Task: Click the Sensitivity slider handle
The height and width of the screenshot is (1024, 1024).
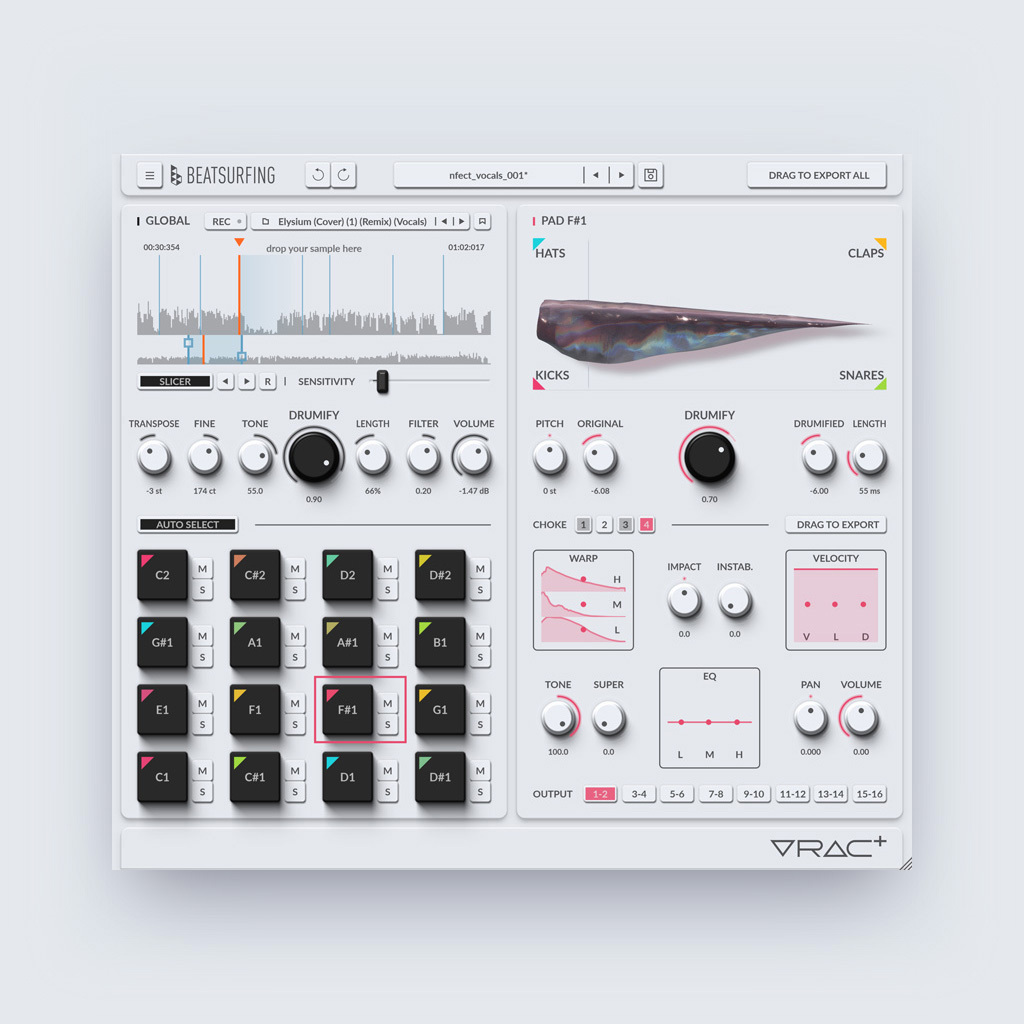Action: [383, 381]
